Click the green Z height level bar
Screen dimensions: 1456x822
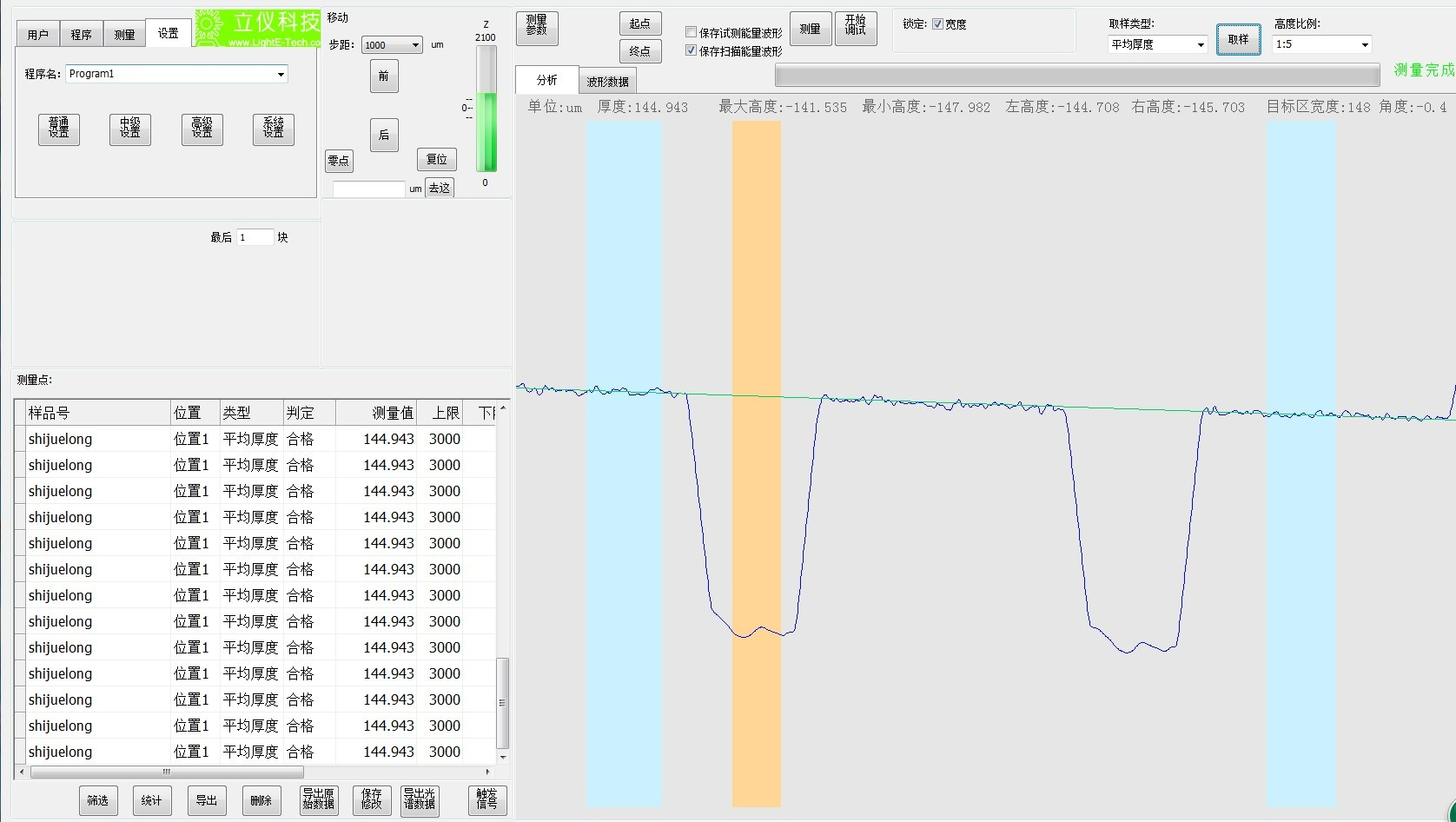(486, 130)
